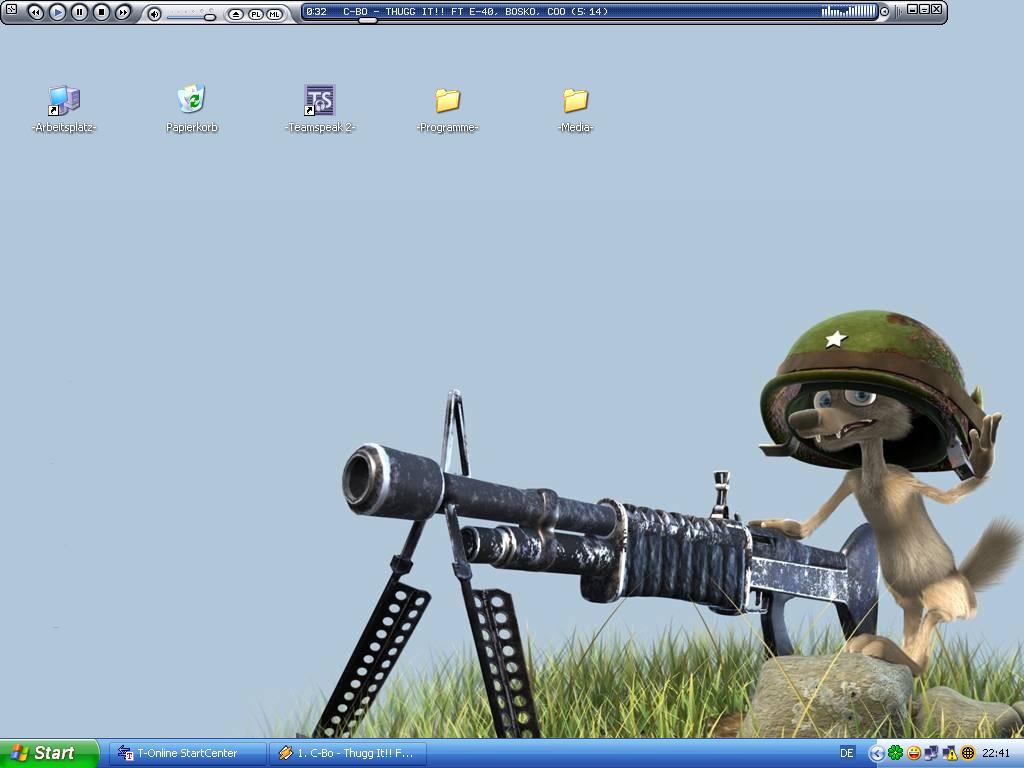Open the Winamp main menu icon
Screen dimensions: 1024x768
pos(11,8)
